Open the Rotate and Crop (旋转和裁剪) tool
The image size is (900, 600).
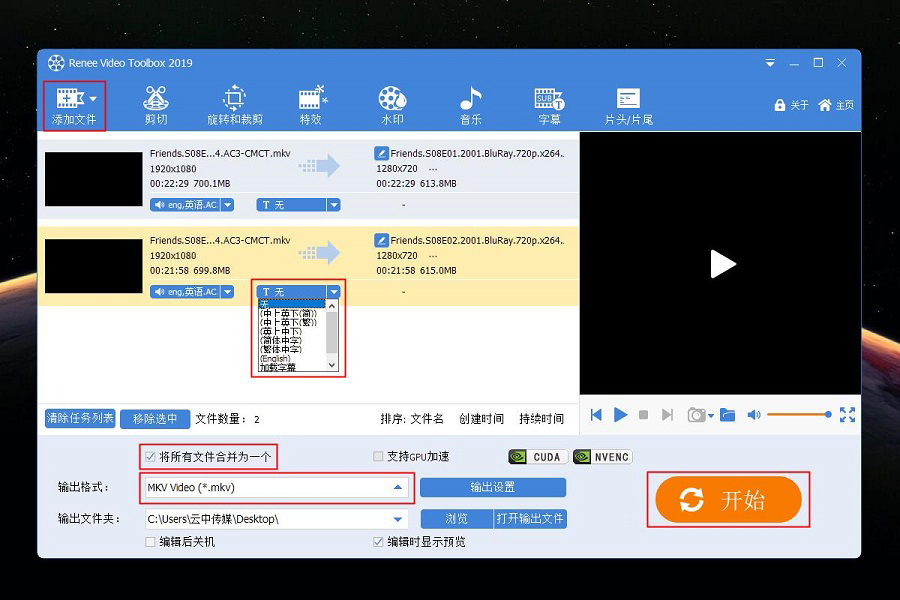tap(234, 105)
